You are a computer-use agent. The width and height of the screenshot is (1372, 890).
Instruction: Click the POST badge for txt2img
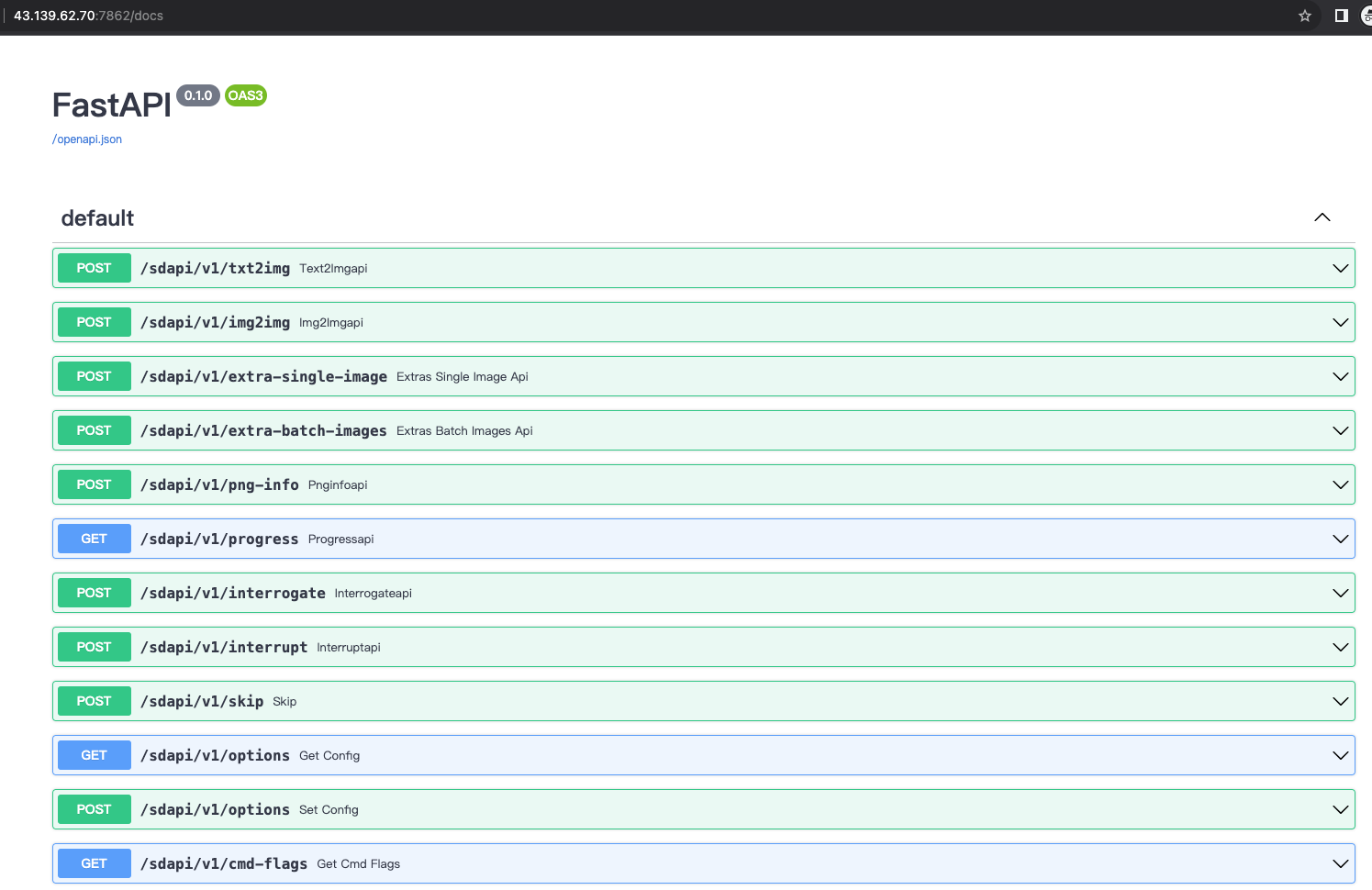[x=95, y=268]
